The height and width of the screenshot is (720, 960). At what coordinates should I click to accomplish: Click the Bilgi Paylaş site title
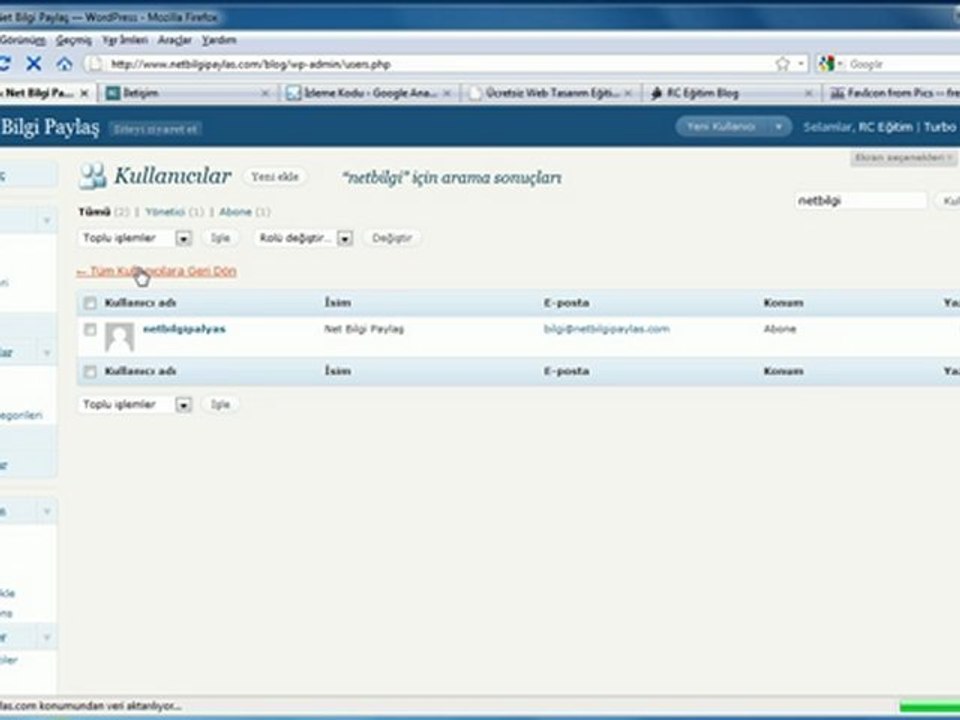tap(50, 127)
